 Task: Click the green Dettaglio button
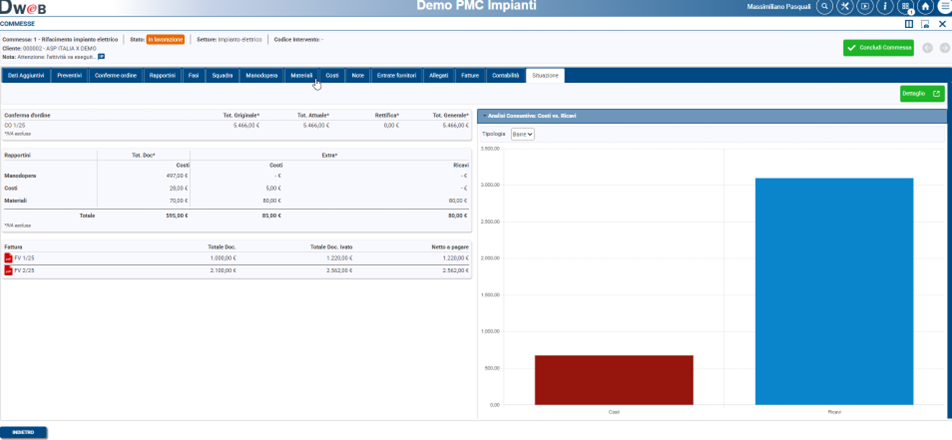tap(921, 94)
